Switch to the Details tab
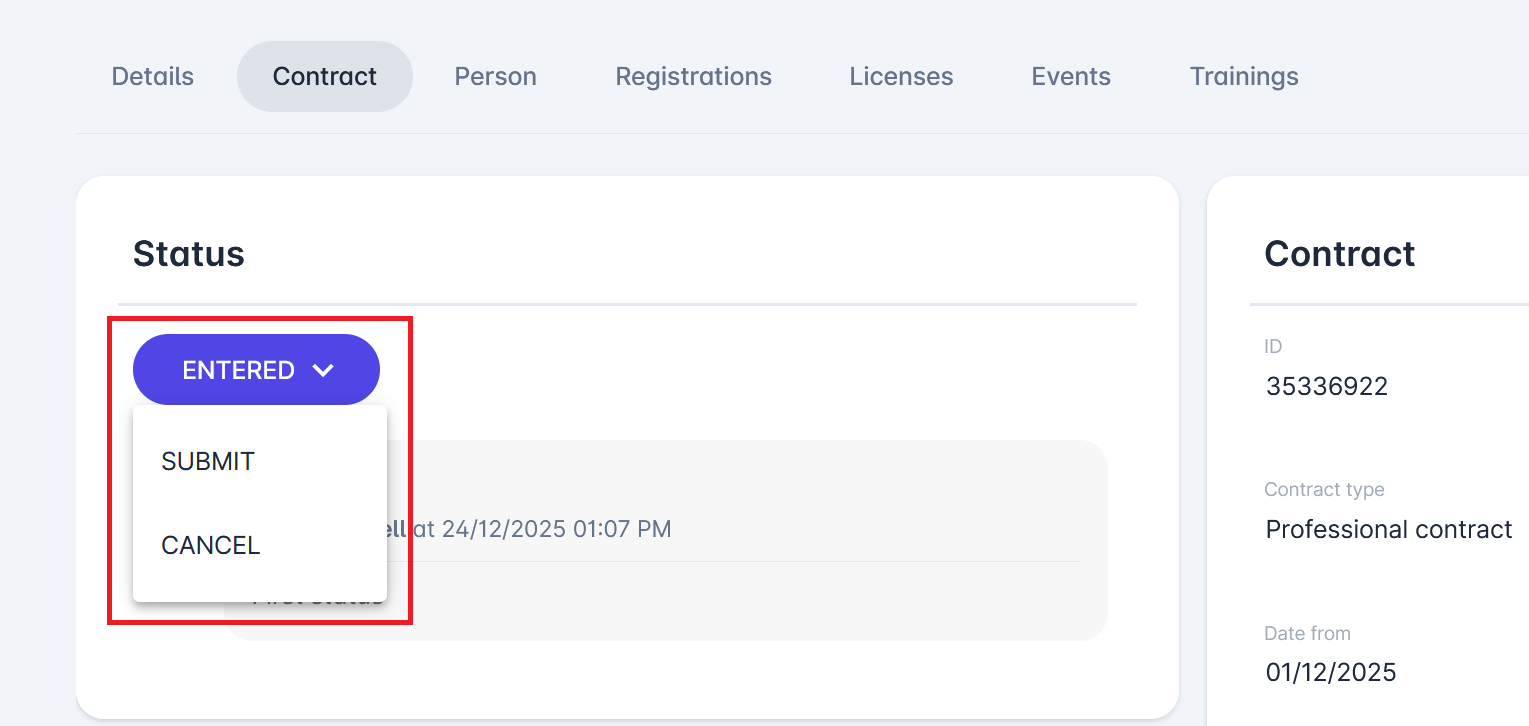The width and height of the screenshot is (1529, 726). (x=153, y=76)
